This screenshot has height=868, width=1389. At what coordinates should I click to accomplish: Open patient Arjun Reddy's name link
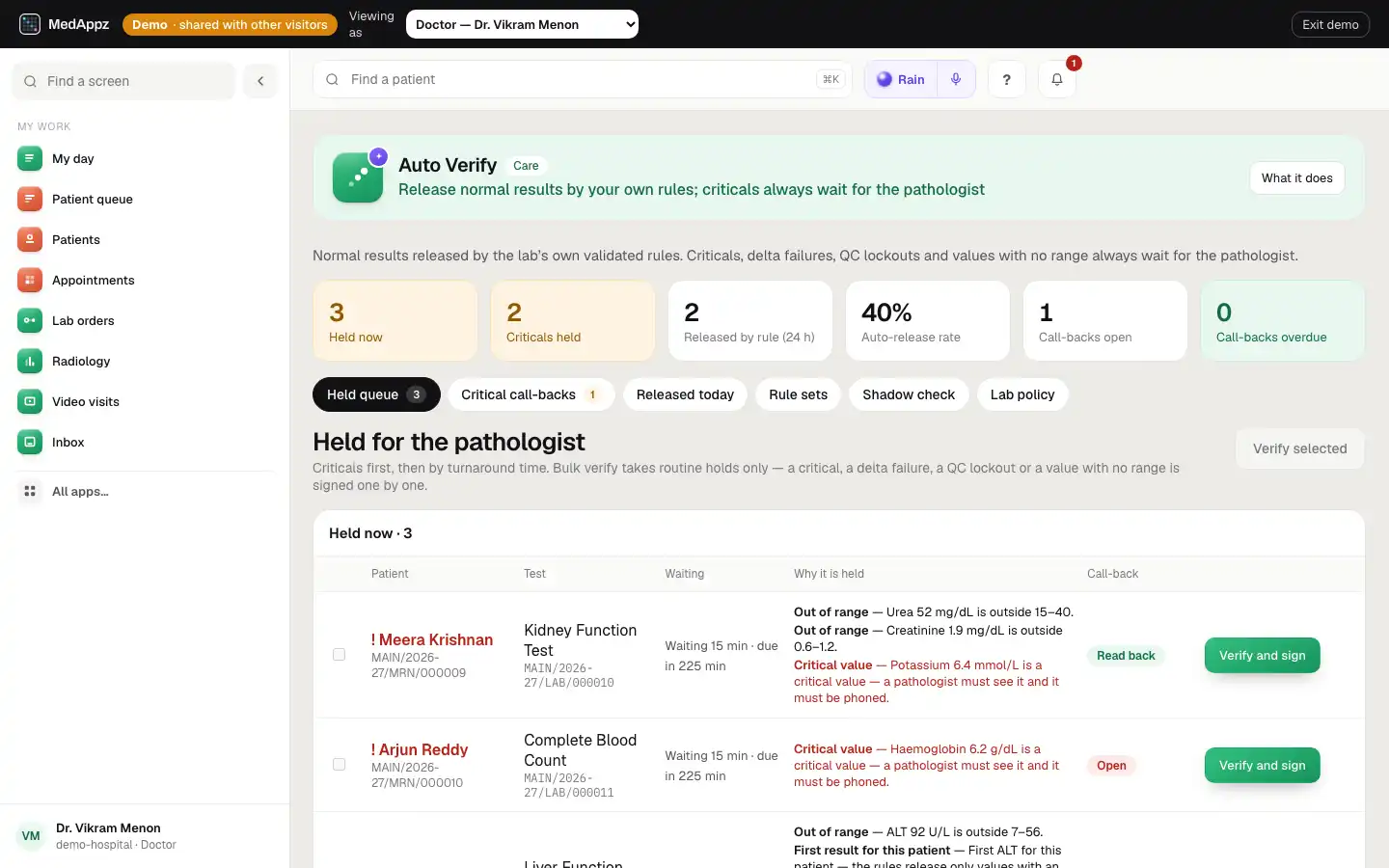(420, 749)
